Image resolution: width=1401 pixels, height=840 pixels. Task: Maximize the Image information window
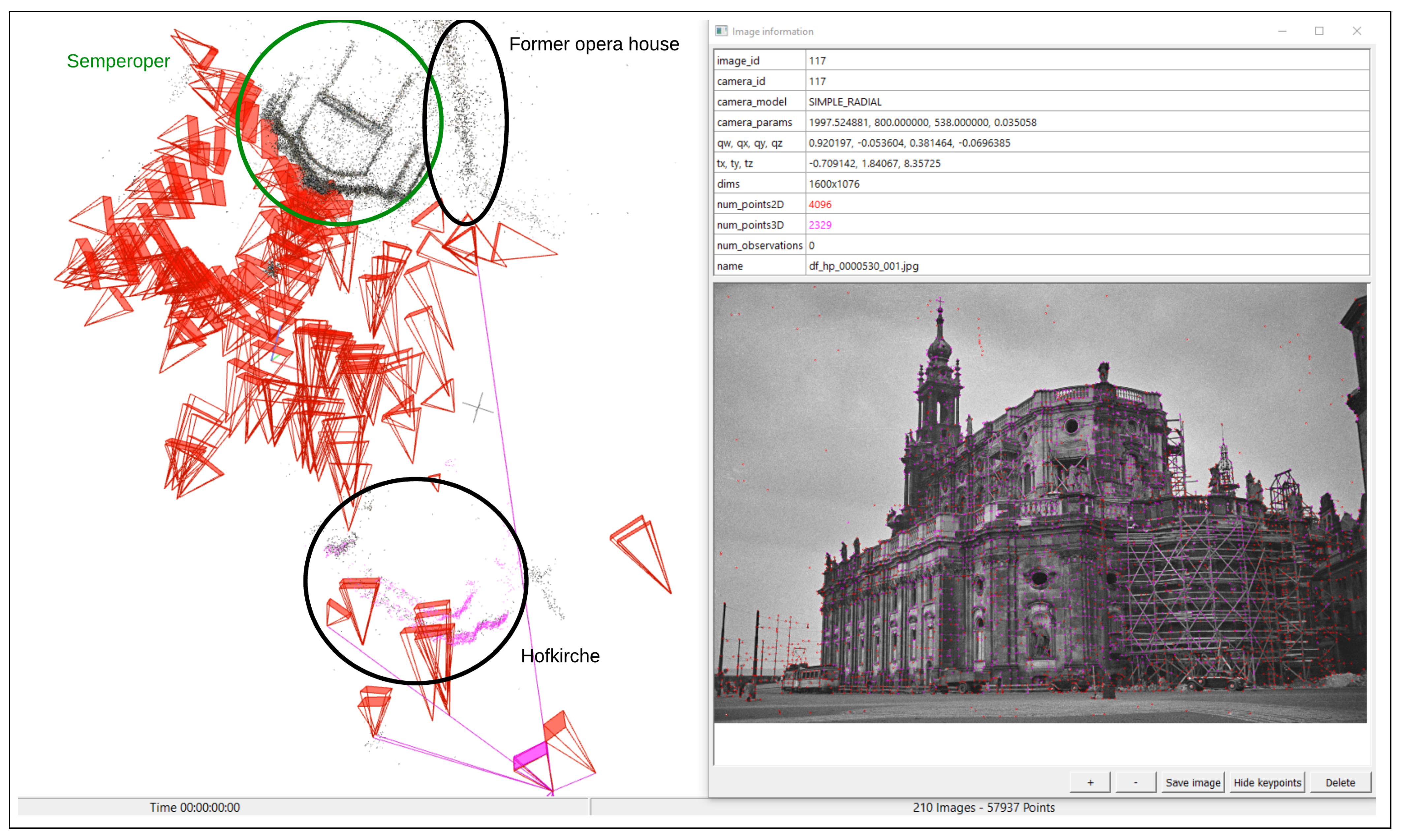pos(1319,31)
